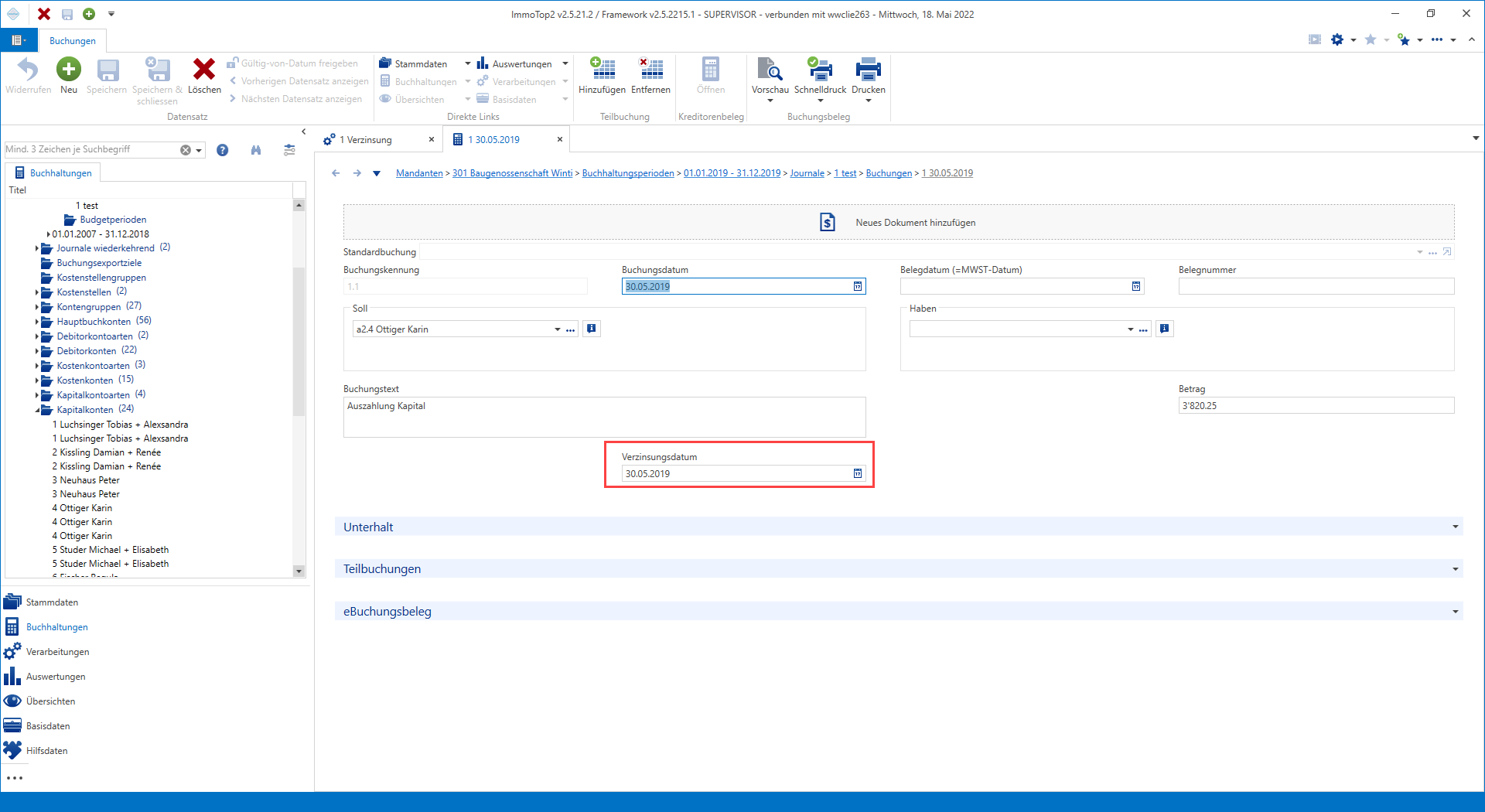
Task: Open the Vorschau preview icon
Action: (770, 69)
